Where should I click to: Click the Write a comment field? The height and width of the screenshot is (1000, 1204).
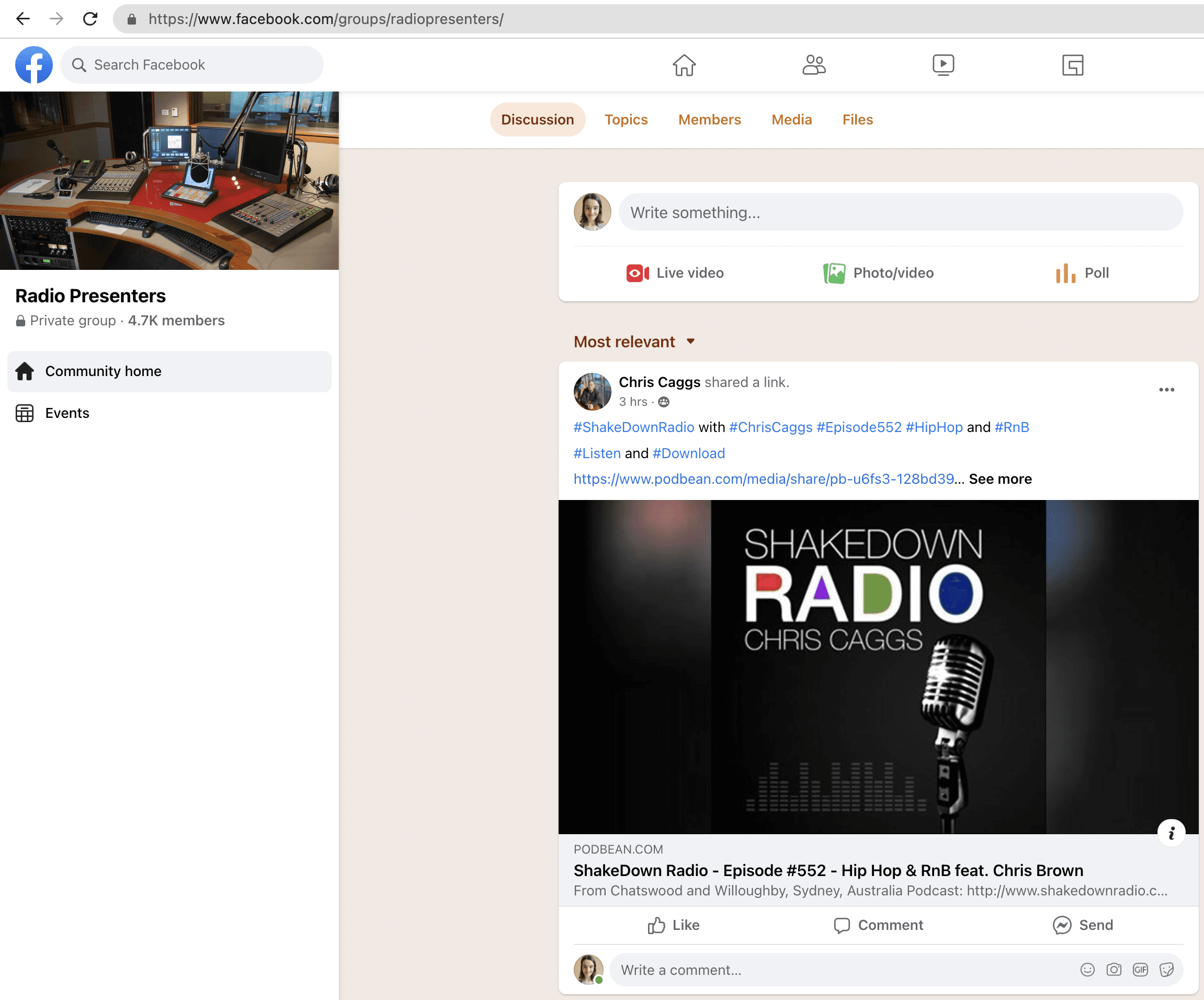(x=895, y=970)
